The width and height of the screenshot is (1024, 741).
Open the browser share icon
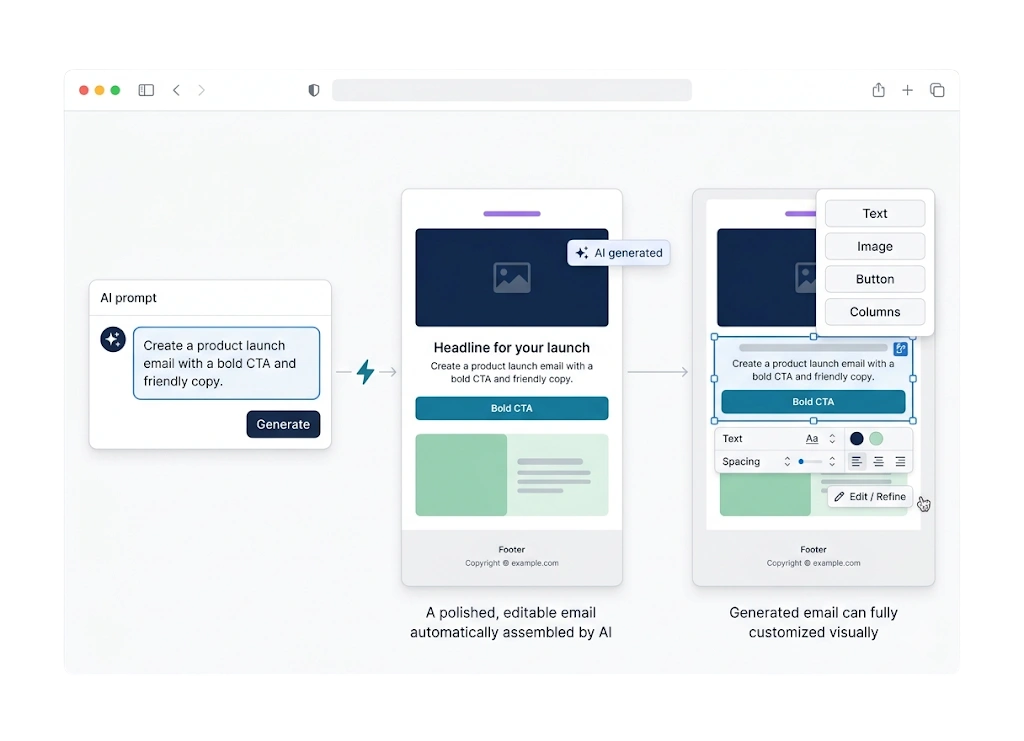pos(878,90)
